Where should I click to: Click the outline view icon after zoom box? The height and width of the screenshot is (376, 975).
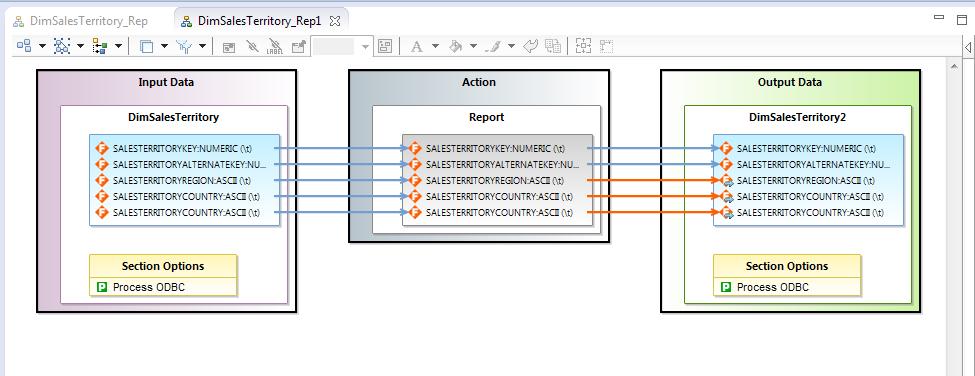(x=386, y=47)
